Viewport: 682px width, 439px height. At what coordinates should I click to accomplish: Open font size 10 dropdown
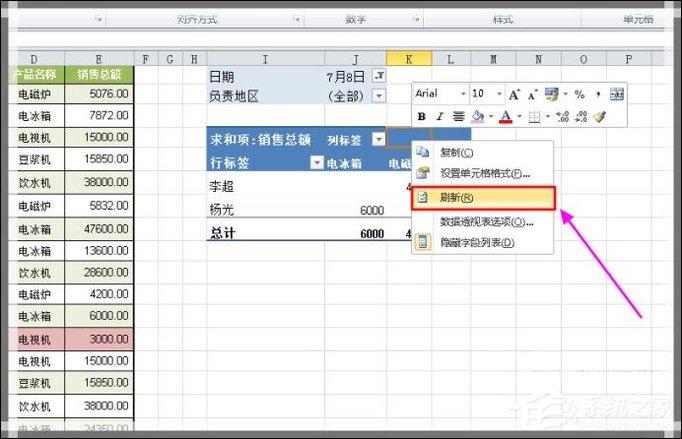point(499,94)
